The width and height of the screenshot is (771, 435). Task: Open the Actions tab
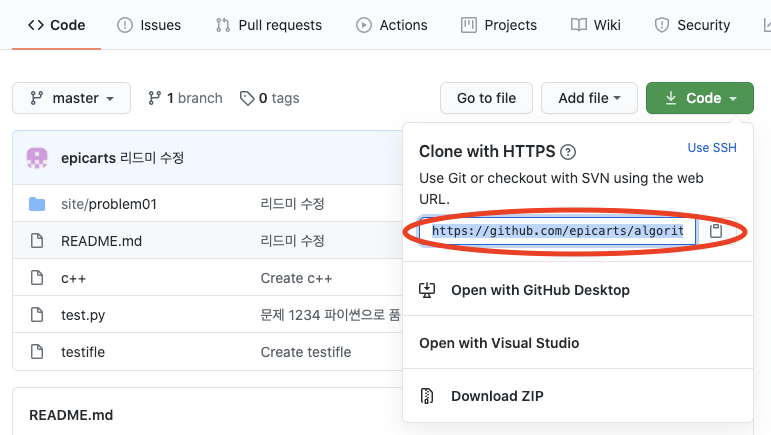[391, 25]
